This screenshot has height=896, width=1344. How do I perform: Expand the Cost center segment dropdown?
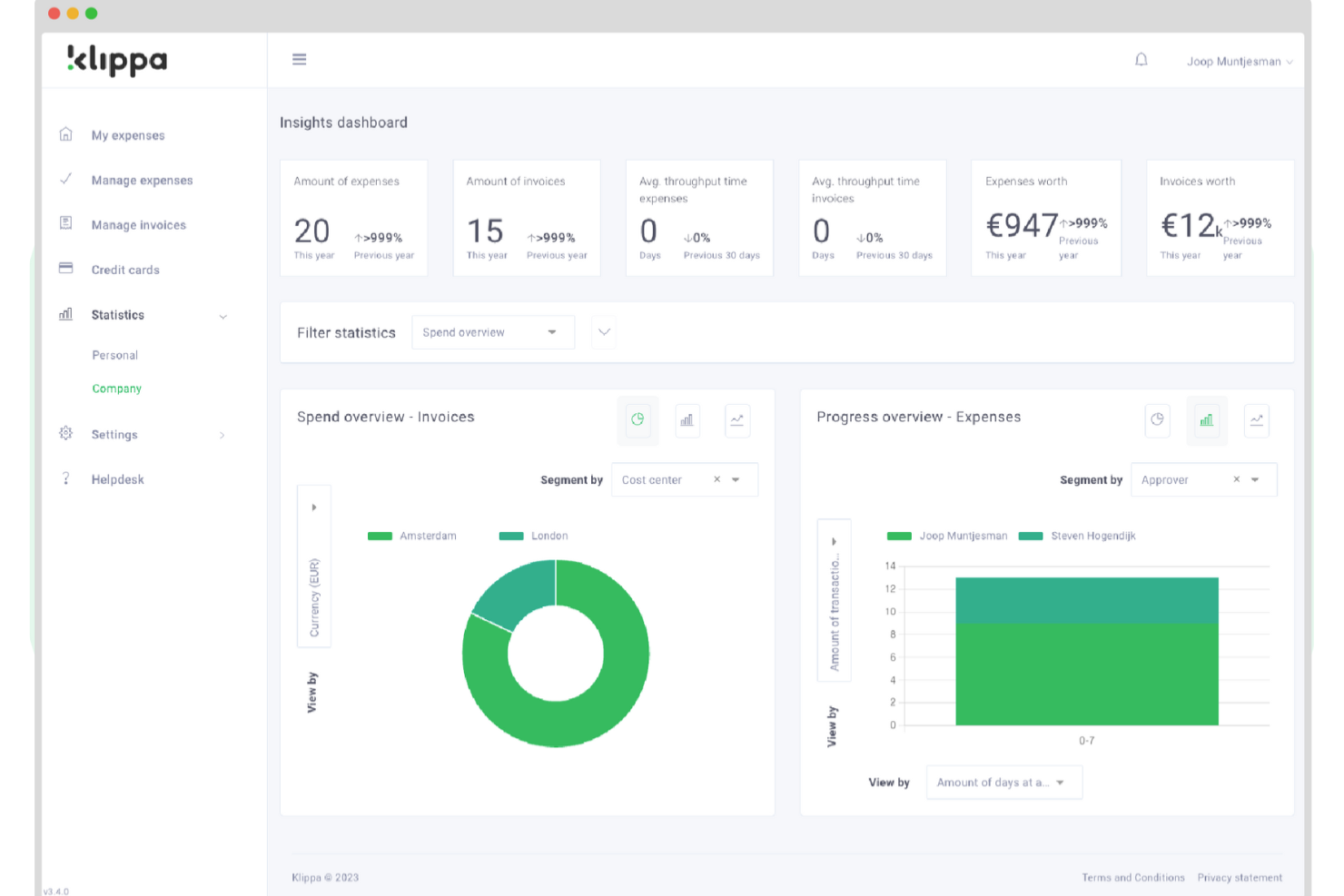click(x=736, y=479)
